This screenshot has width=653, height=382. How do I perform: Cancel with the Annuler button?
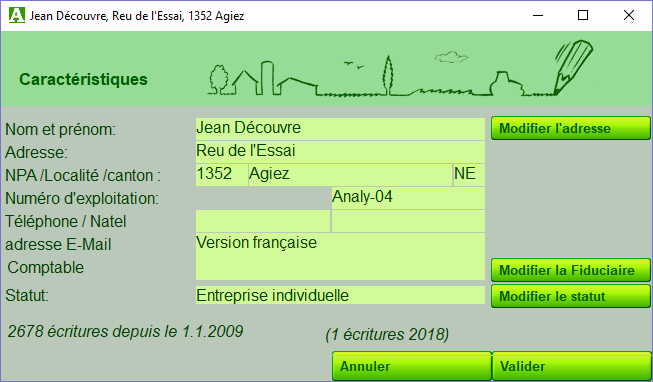pyautogui.click(x=412, y=366)
